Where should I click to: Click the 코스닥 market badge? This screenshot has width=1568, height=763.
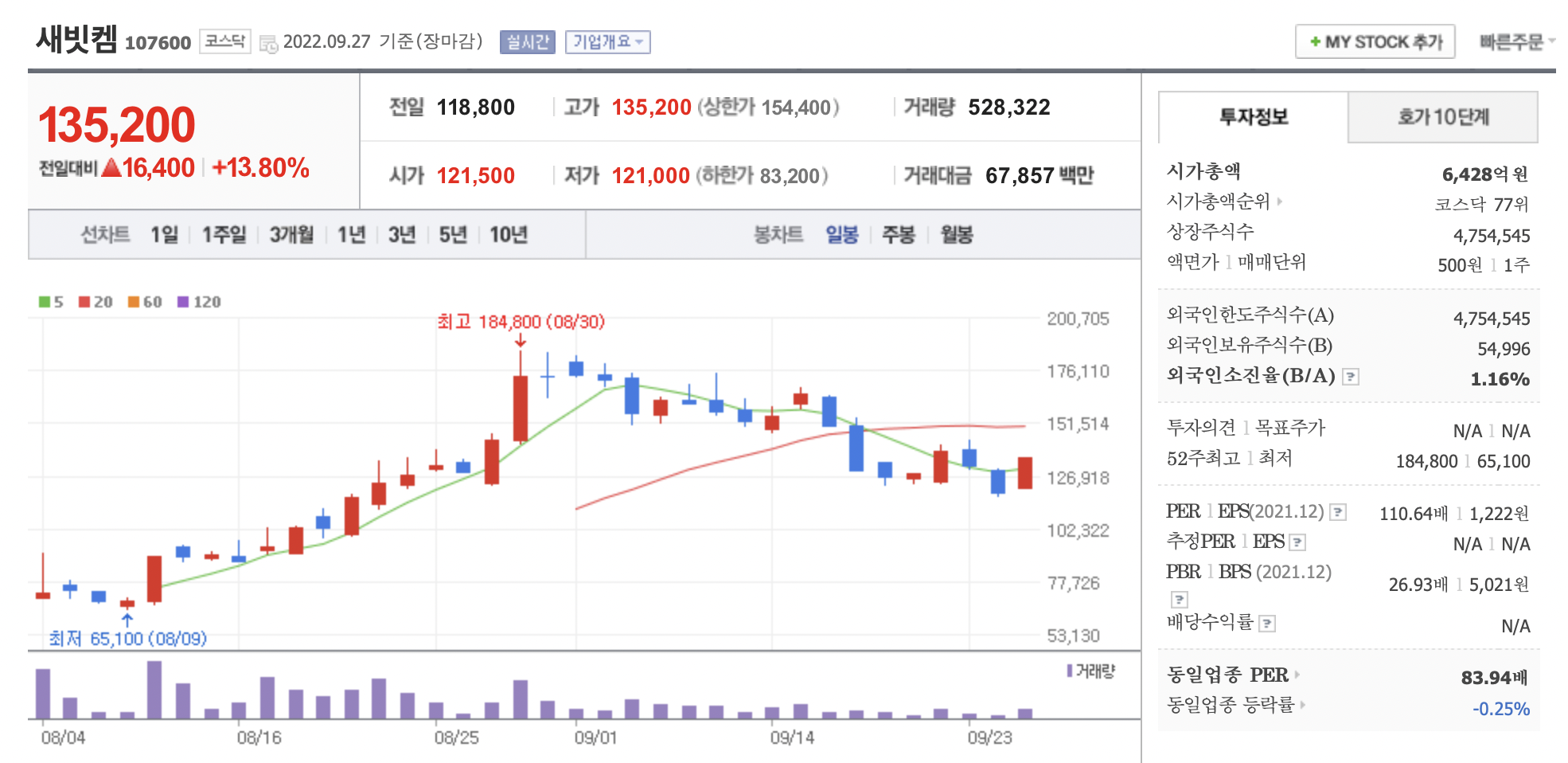point(224,41)
